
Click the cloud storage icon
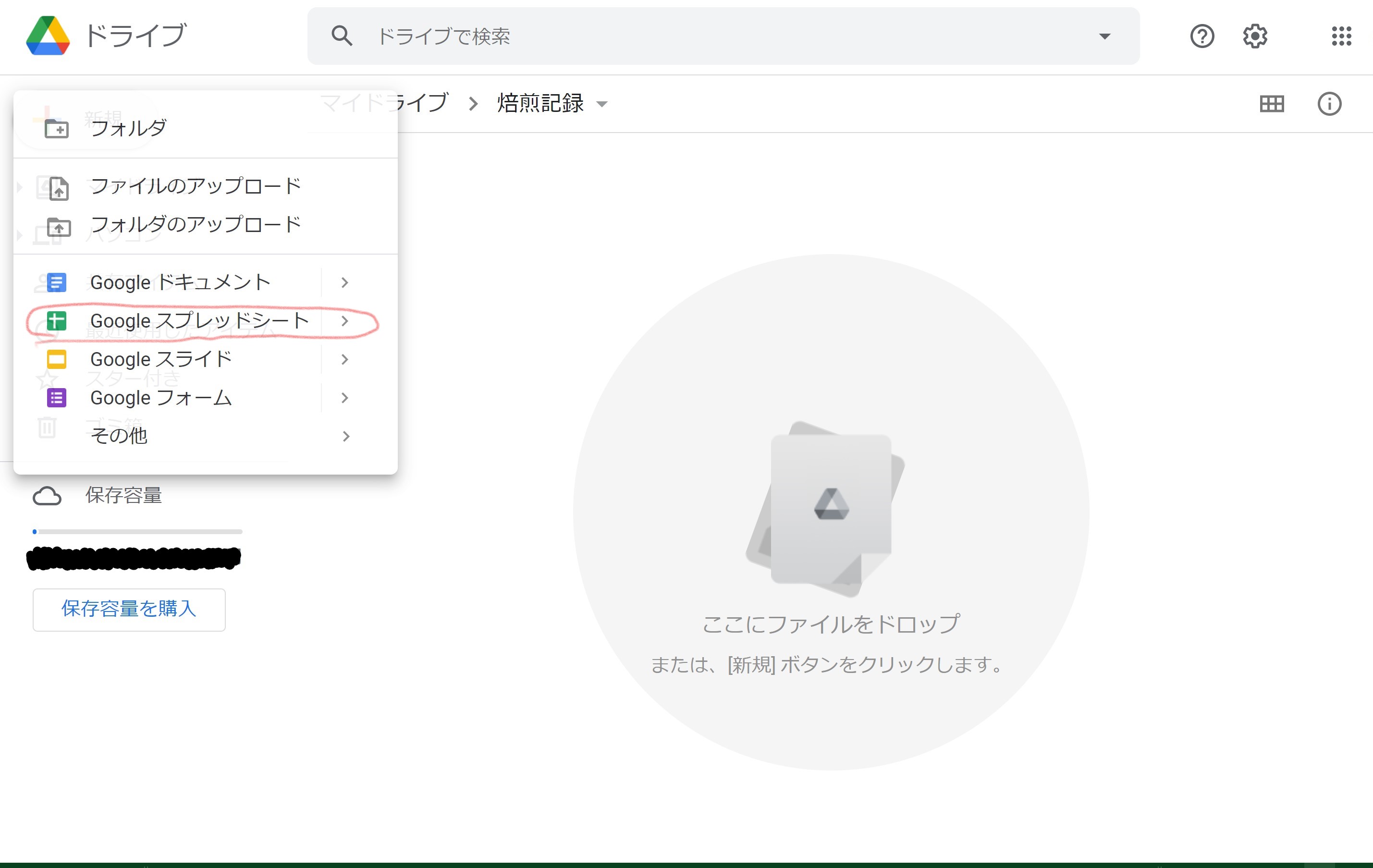click(47, 496)
